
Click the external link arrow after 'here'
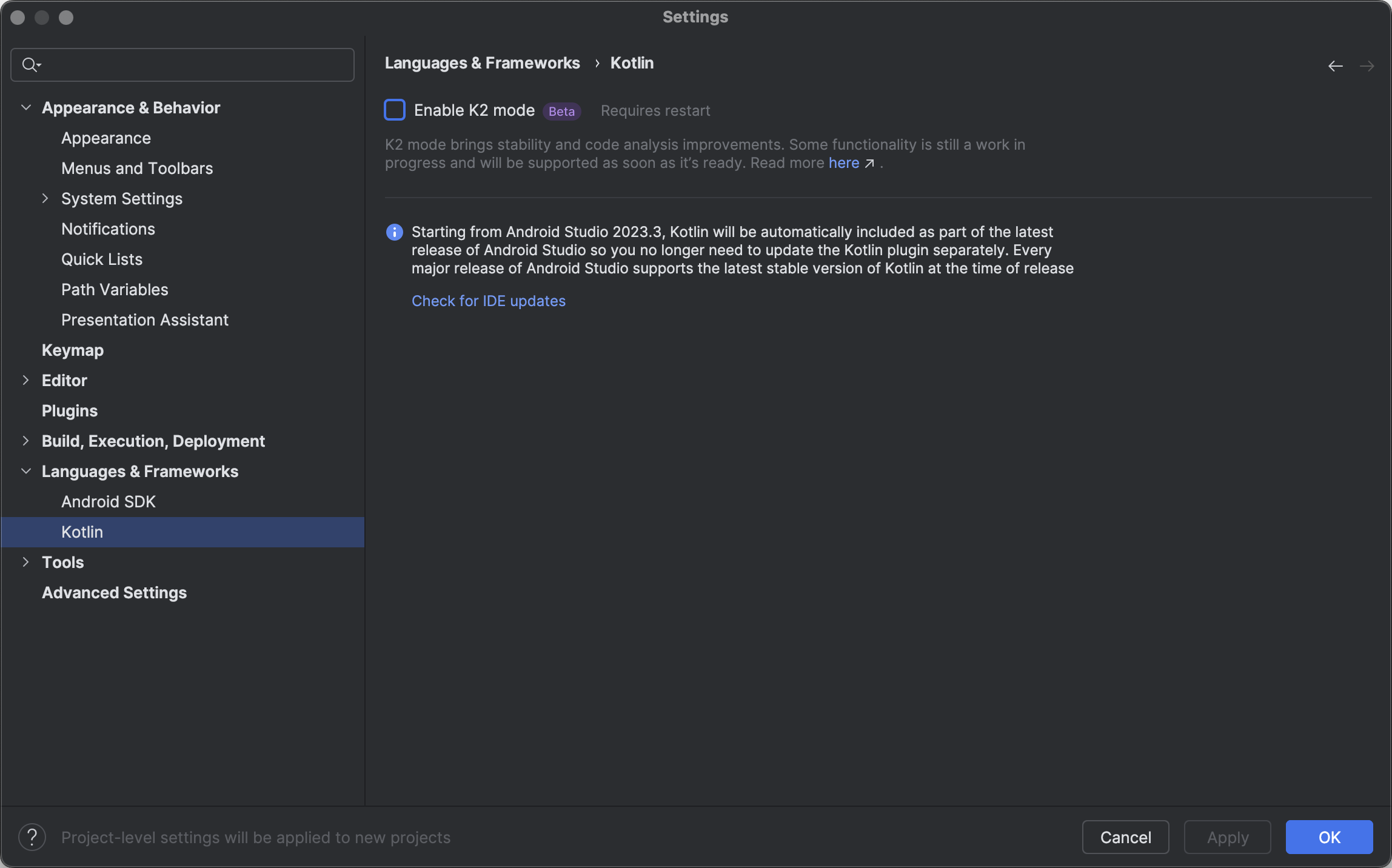pos(869,164)
